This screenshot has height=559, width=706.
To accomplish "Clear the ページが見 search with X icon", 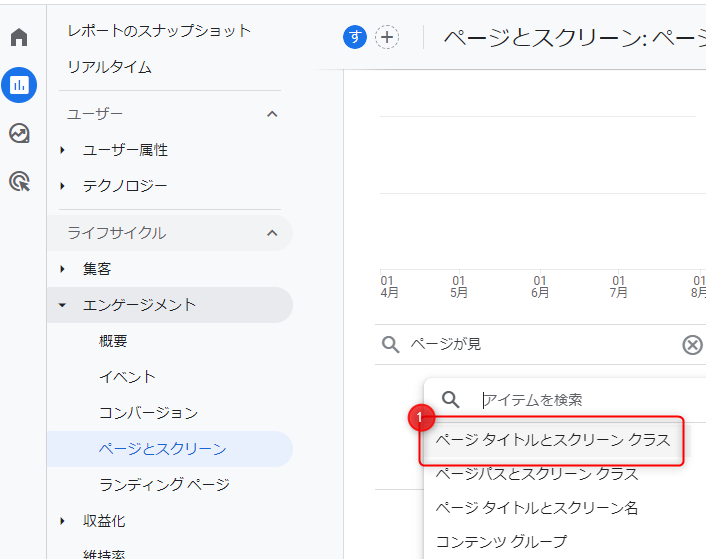I will coord(692,345).
